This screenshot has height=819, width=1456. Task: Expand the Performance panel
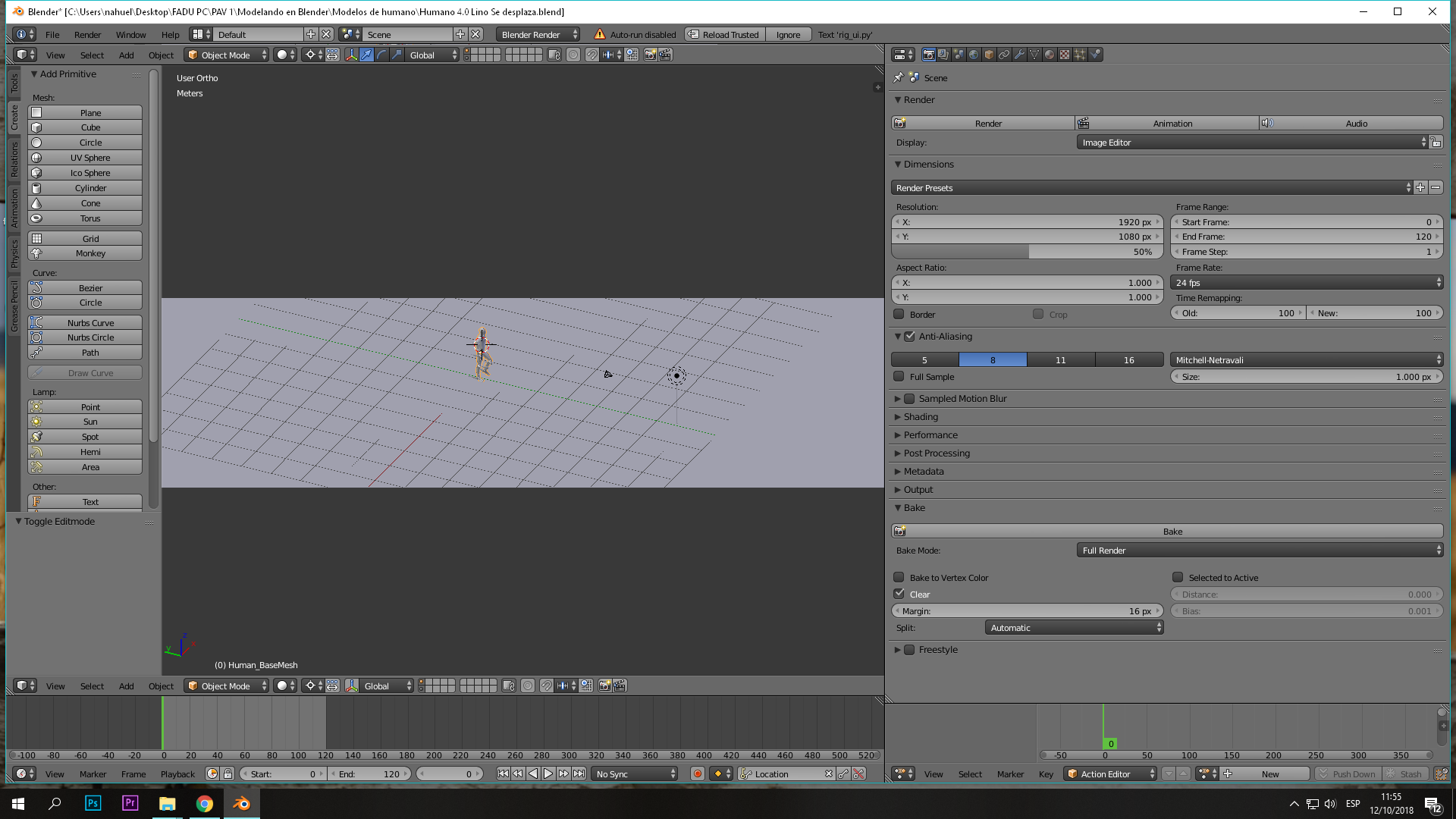coord(930,435)
